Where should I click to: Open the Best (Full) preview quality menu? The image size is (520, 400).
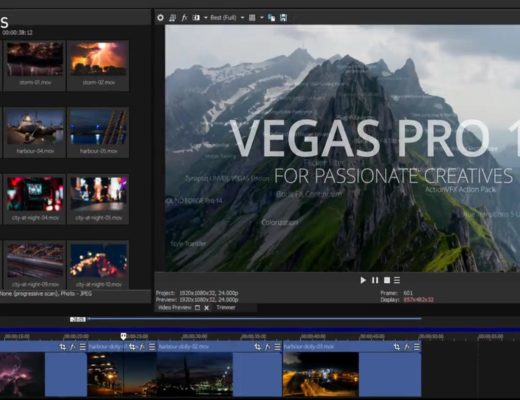pyautogui.click(x=223, y=18)
